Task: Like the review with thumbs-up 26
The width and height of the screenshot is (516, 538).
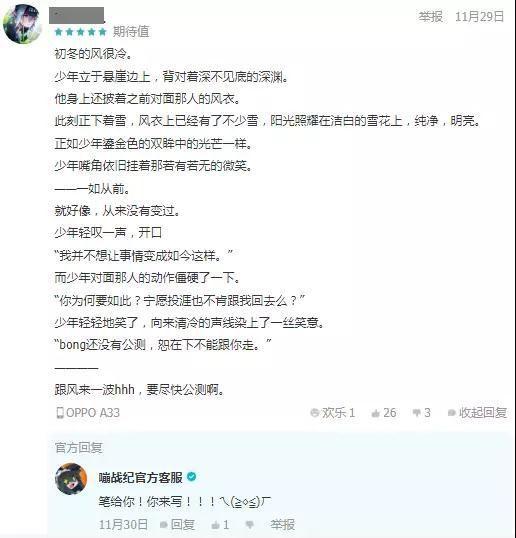Action: (384, 413)
